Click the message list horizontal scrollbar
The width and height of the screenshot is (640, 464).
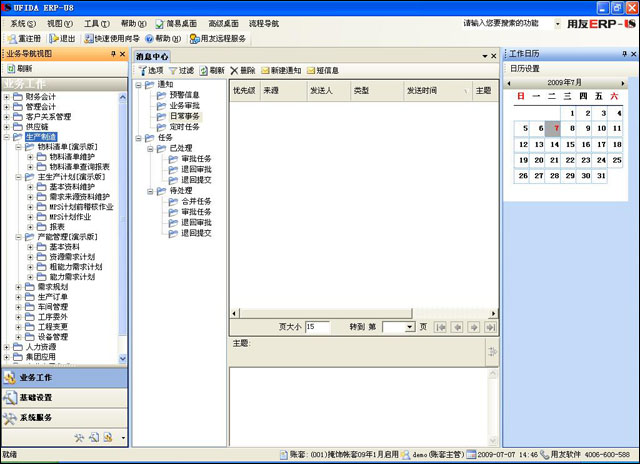click(x=326, y=313)
